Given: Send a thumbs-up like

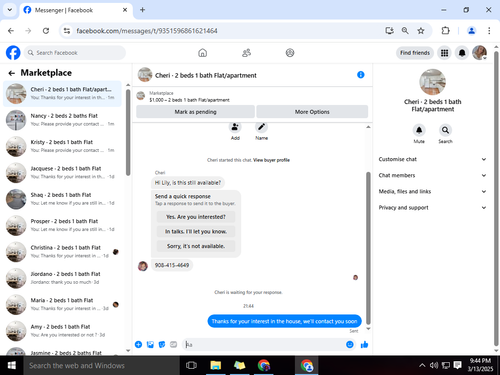Looking at the screenshot, I should 364,344.
